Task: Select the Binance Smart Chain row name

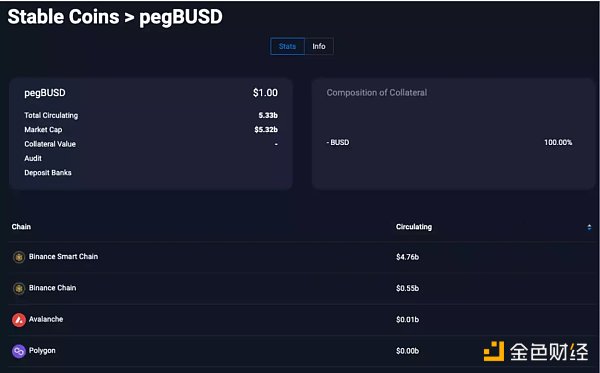Action: pyautogui.click(x=64, y=257)
